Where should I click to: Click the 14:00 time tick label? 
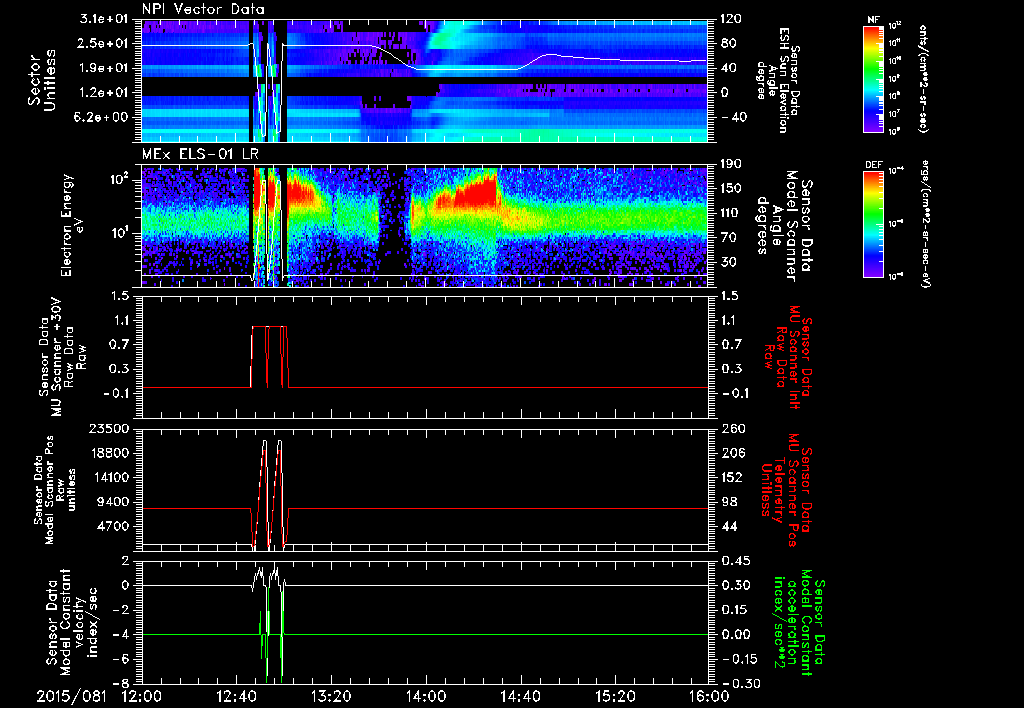click(x=425, y=696)
